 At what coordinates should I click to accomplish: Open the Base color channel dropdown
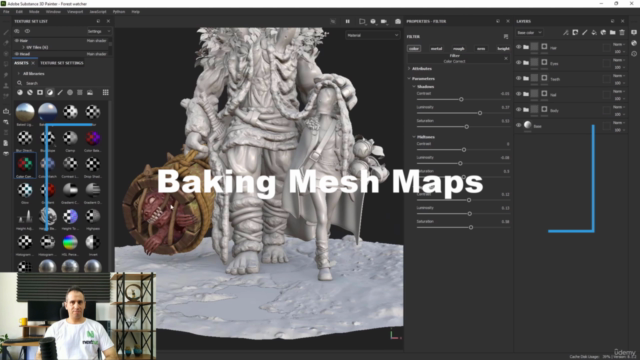coord(529,33)
